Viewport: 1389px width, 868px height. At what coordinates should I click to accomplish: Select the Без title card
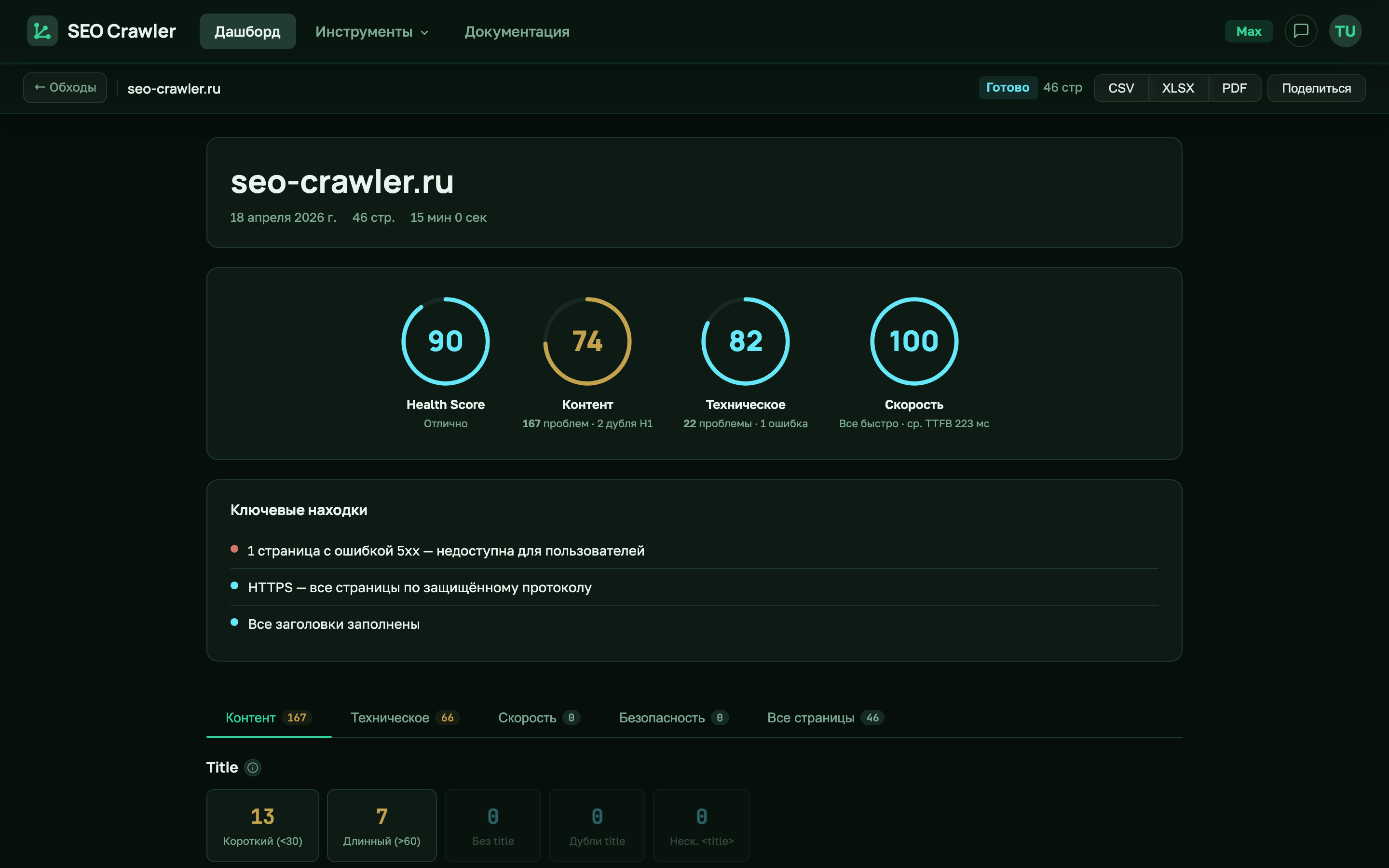pos(492,825)
